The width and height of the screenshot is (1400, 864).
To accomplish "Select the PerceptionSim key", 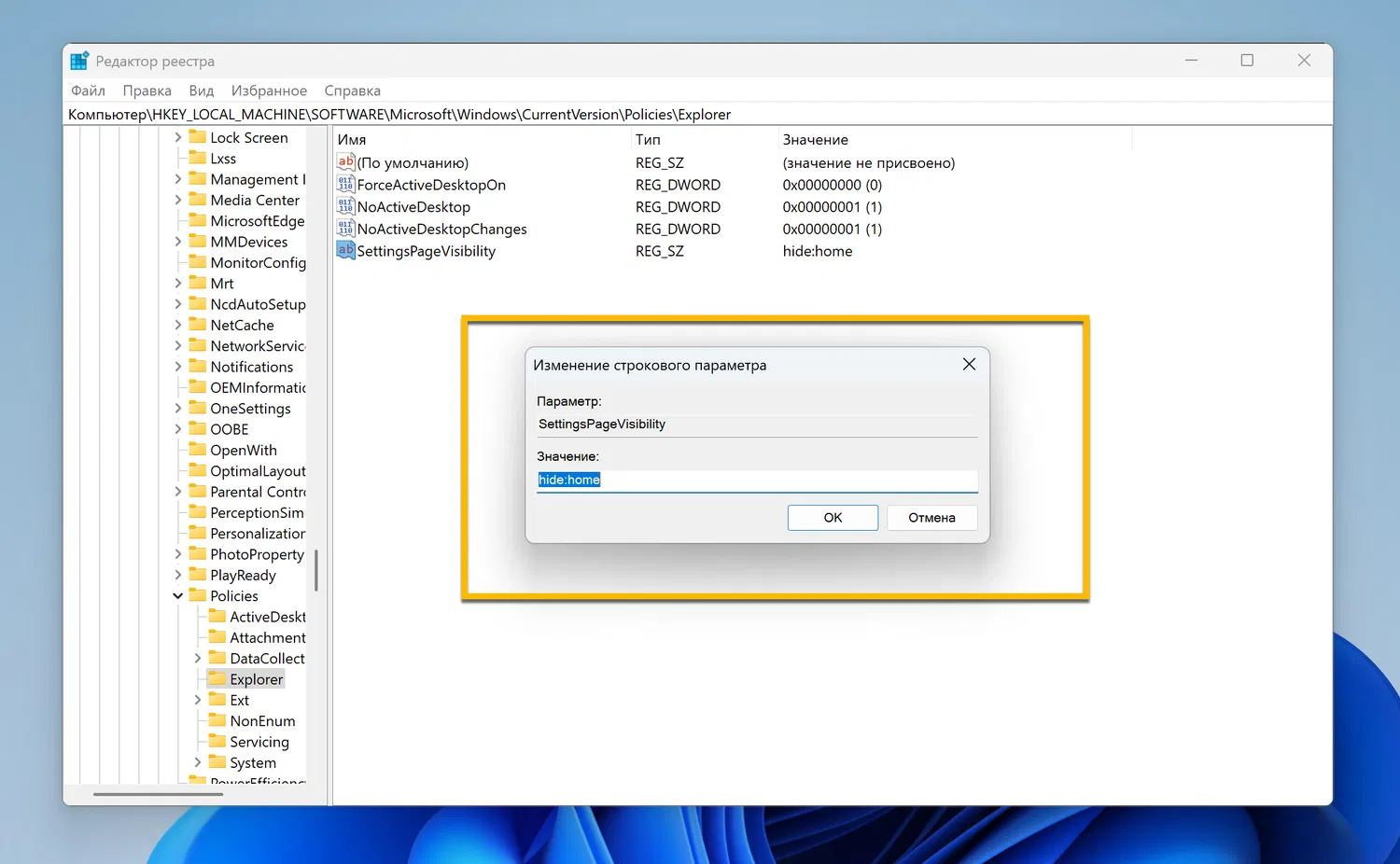I will pyautogui.click(x=257, y=512).
